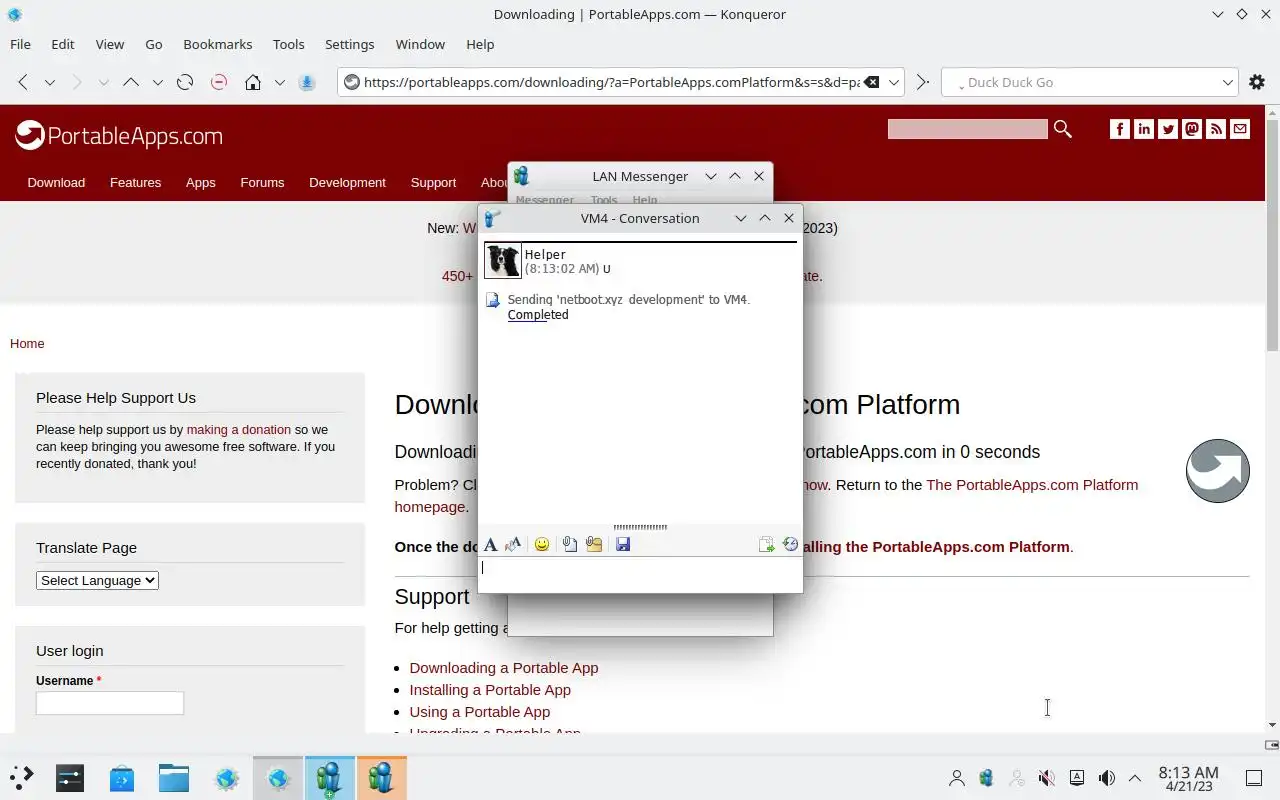Open the forward history dropdown arrow
The height and width of the screenshot is (800, 1280).
(x=104, y=82)
